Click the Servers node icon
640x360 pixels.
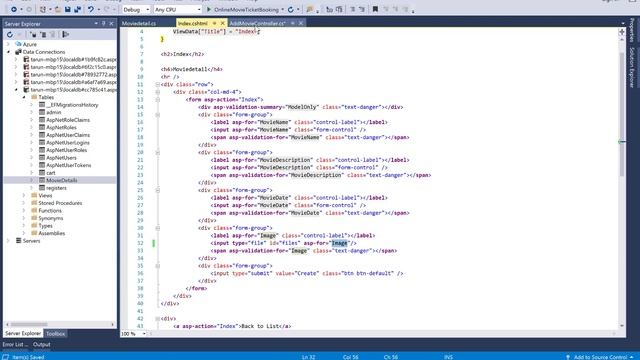tap(18, 241)
